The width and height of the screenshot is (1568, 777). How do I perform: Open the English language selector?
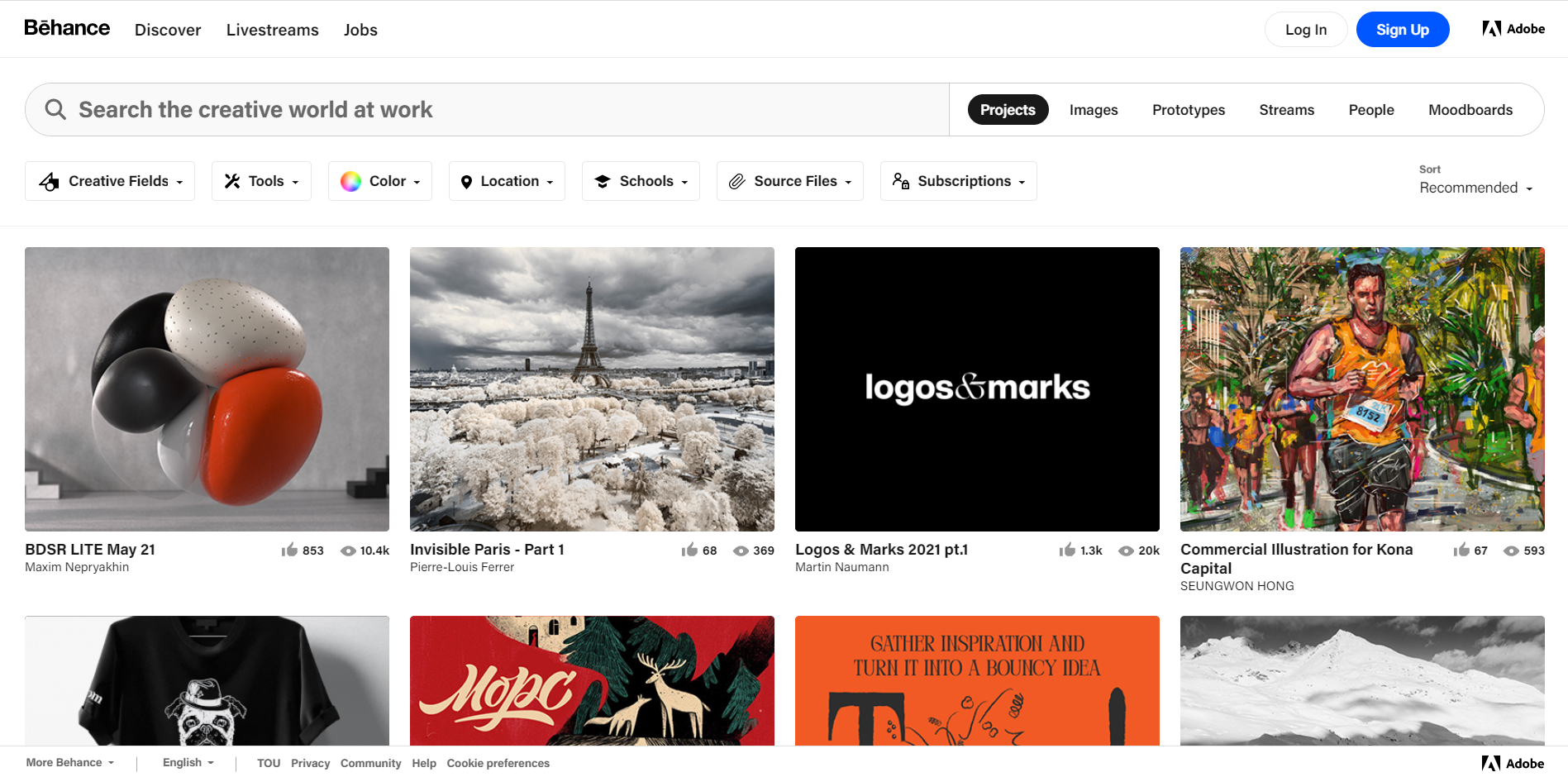click(x=188, y=762)
